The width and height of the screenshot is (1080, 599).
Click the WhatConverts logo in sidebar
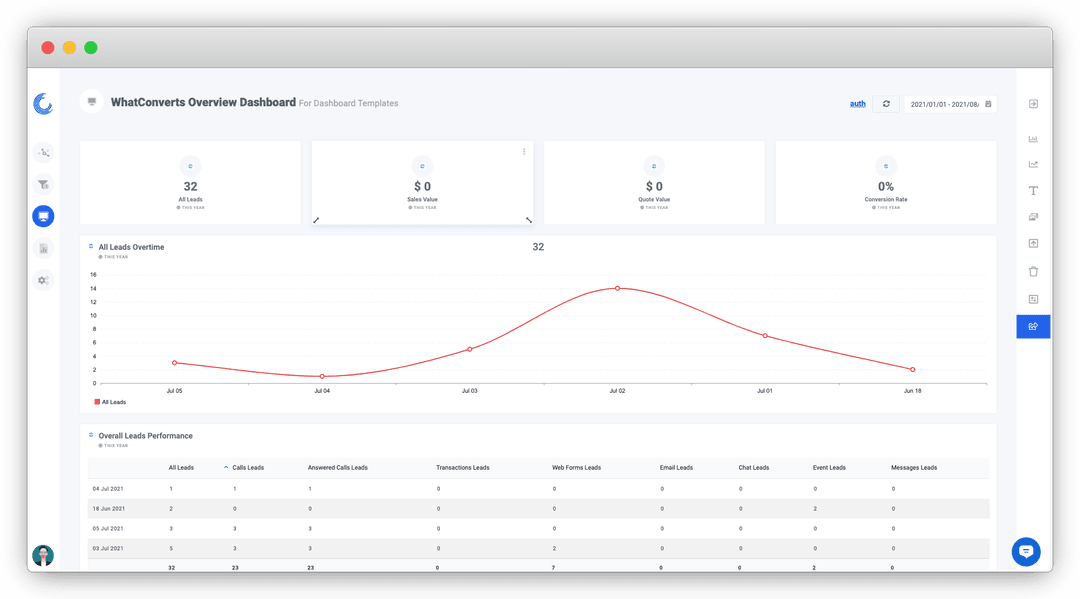pos(43,104)
